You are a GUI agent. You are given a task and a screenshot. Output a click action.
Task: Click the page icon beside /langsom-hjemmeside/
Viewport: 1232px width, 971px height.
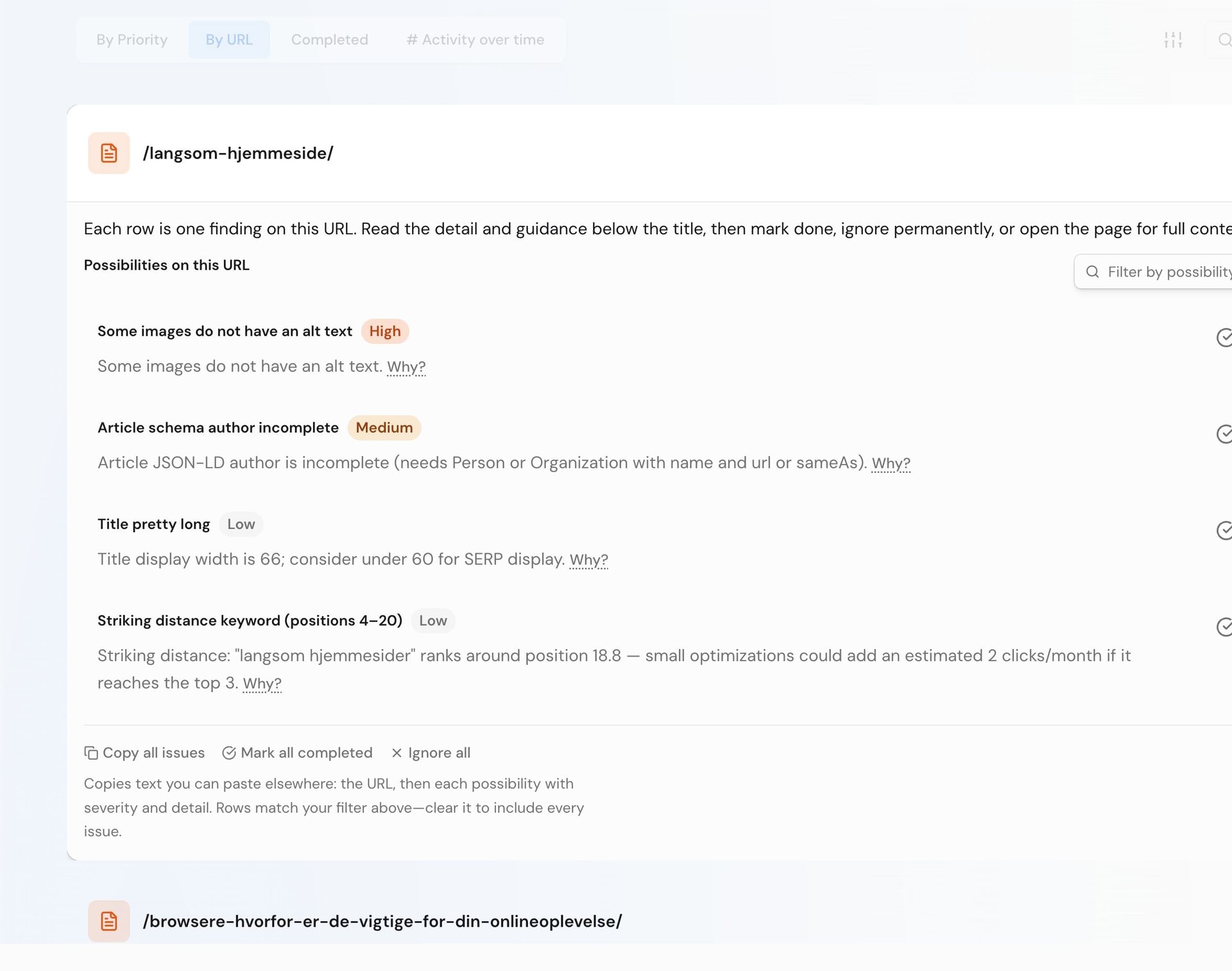click(109, 153)
